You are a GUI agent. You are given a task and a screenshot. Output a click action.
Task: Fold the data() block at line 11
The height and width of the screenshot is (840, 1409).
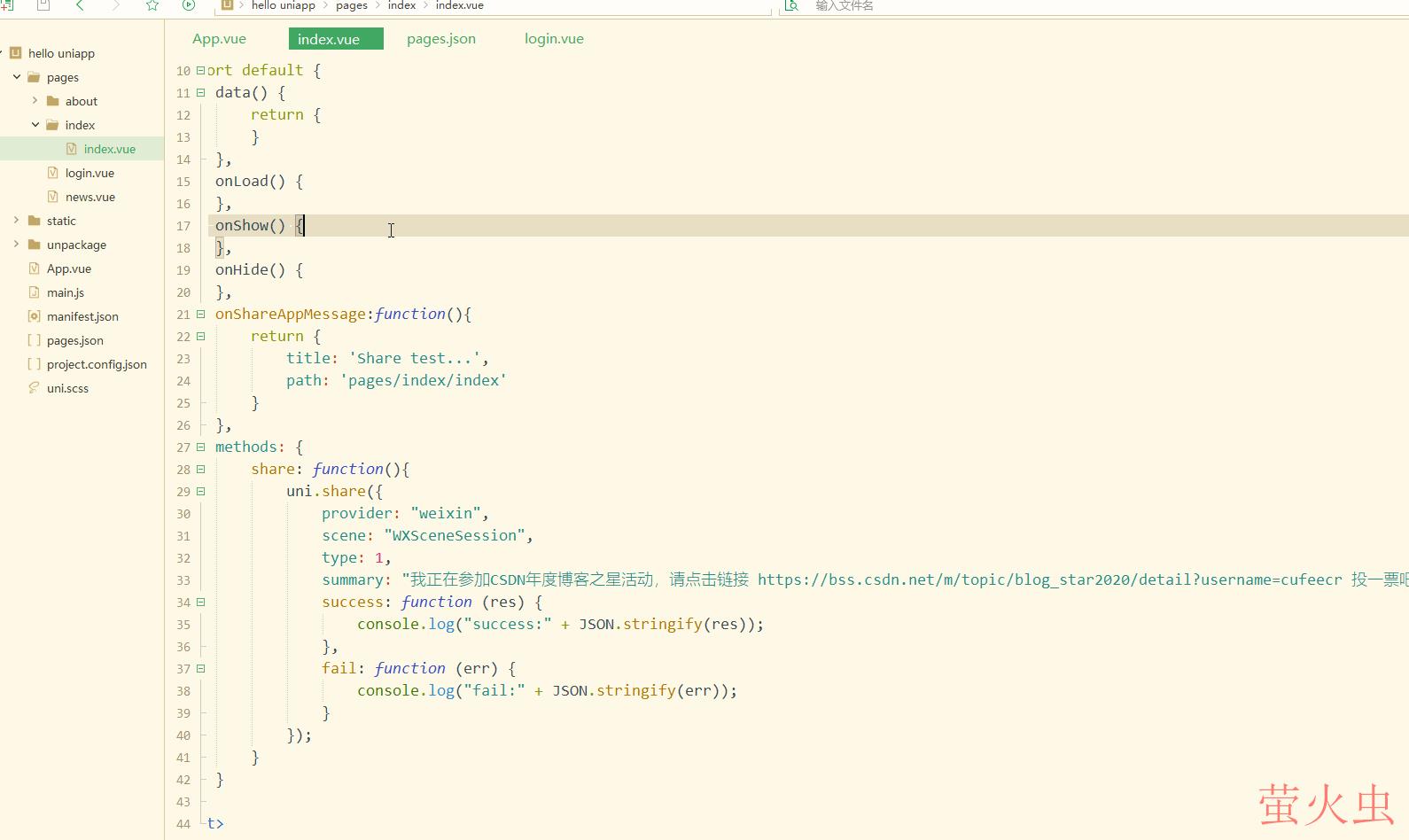tap(200, 93)
